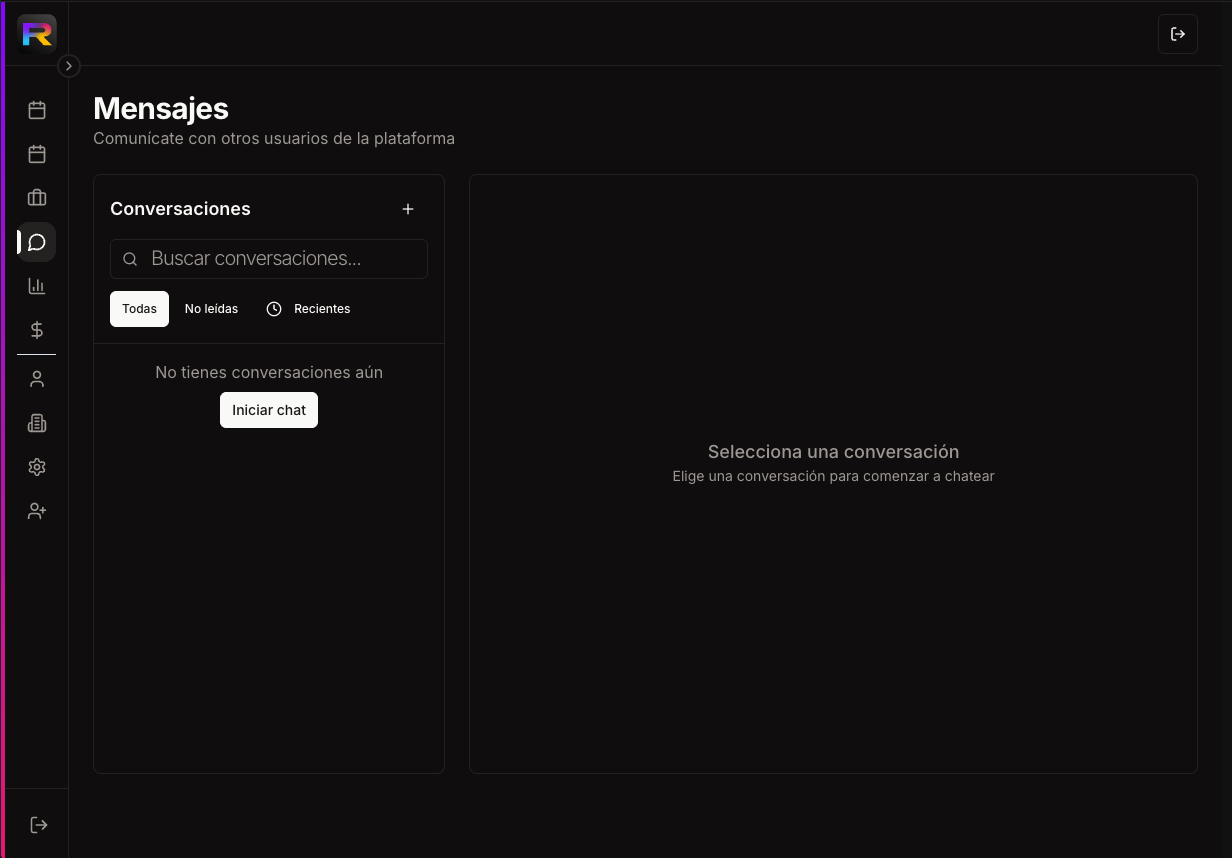
Task: Select the Todas filter tab
Action: click(139, 309)
